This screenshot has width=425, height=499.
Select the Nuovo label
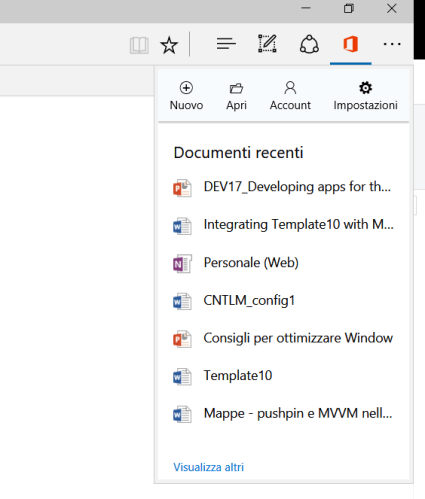tap(186, 105)
